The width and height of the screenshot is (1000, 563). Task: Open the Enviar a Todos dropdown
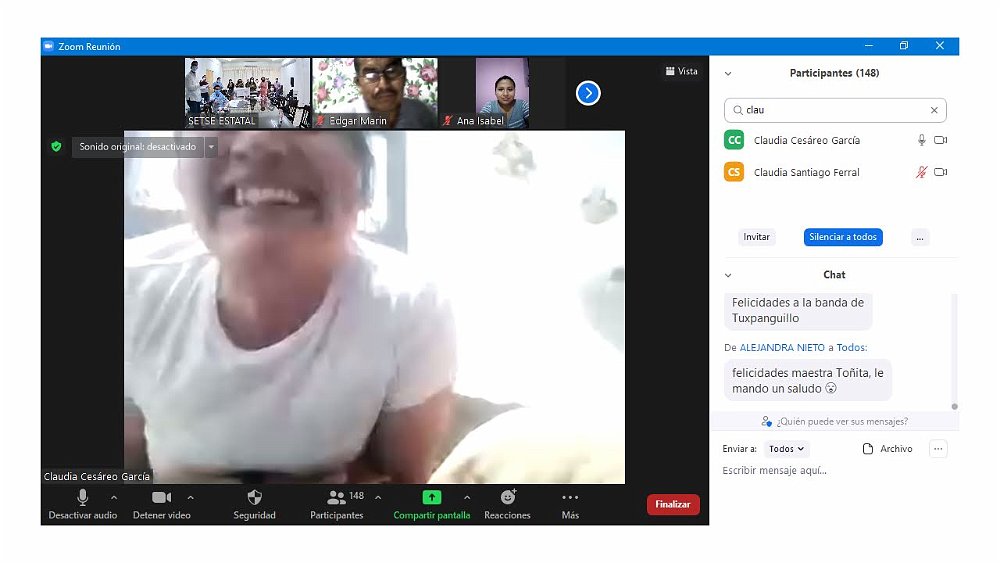(x=787, y=449)
